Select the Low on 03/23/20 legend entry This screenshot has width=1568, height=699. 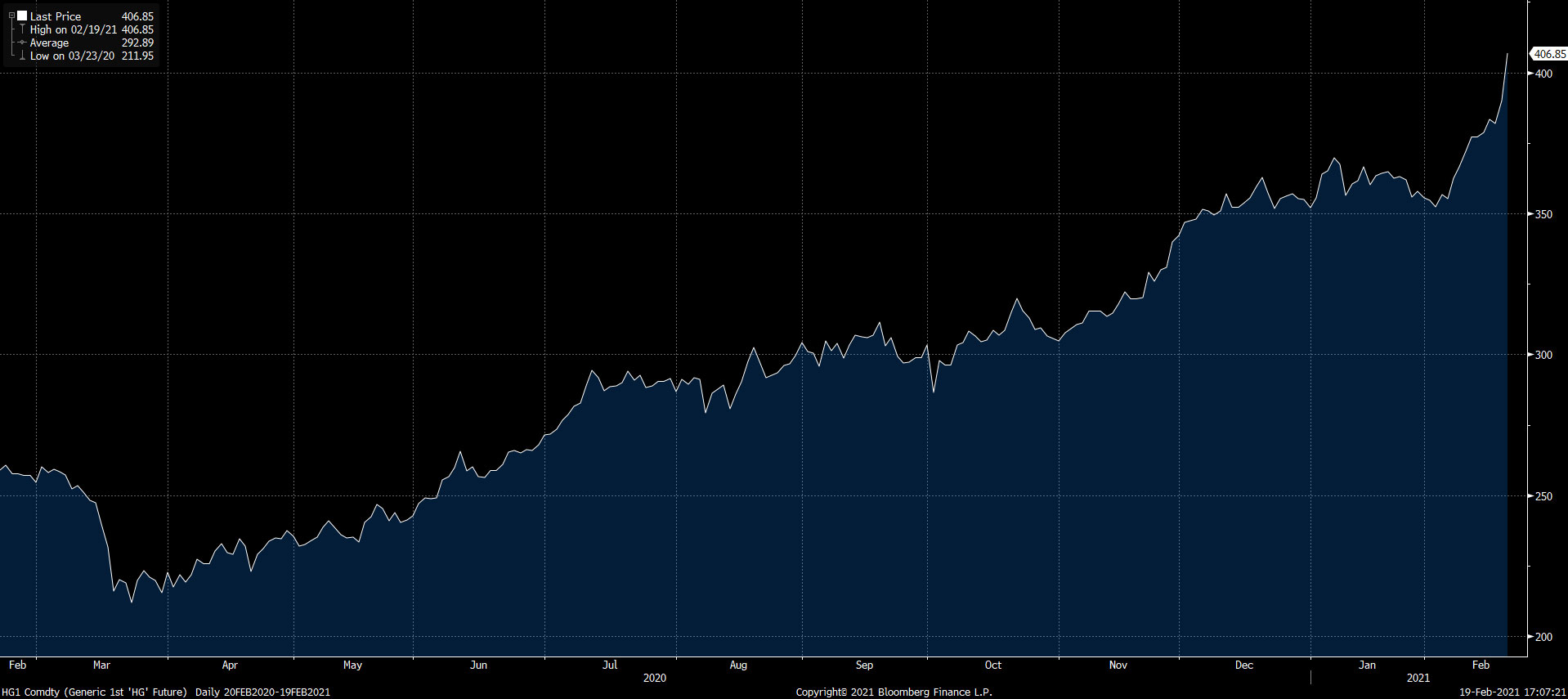(x=72, y=56)
